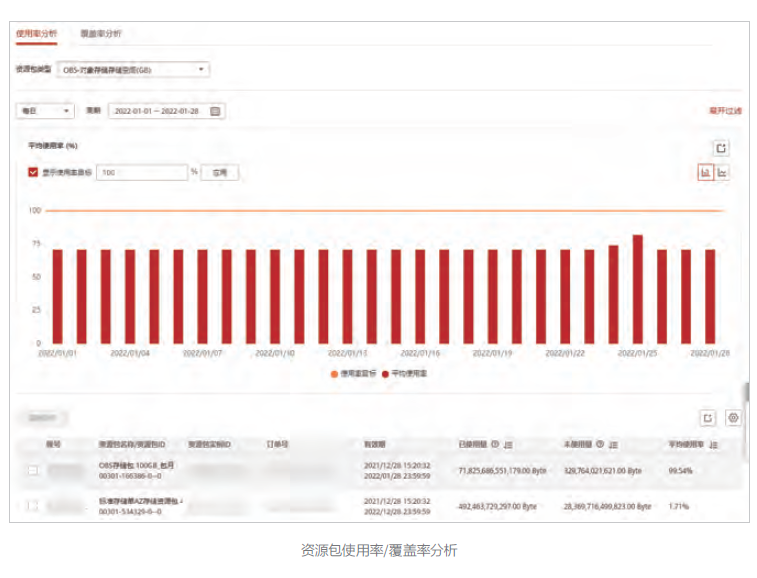This screenshot has width=757, height=578.
Task: Click the tallest bar near 2022/01/25
Action: (x=637, y=289)
